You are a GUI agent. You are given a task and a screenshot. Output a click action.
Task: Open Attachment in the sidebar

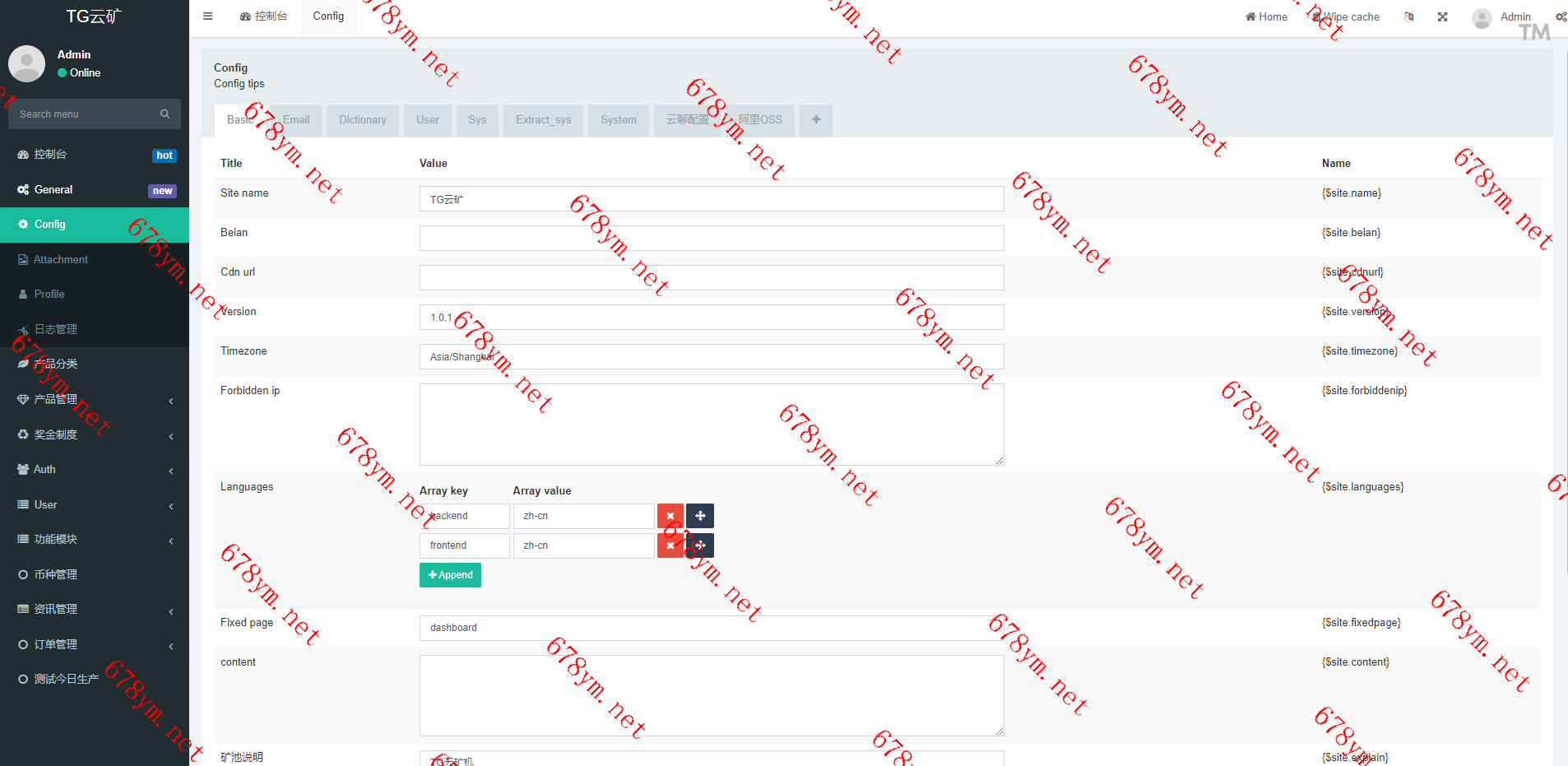60,260
